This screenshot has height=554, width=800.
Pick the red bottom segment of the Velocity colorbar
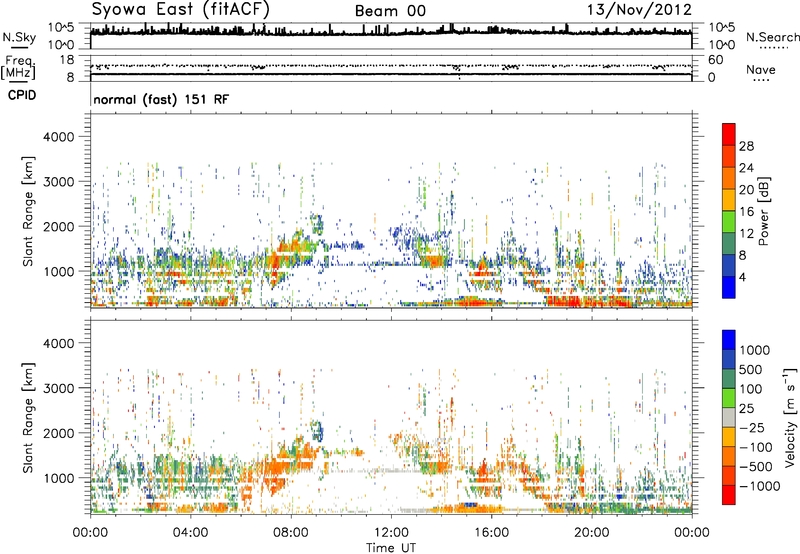729,495
